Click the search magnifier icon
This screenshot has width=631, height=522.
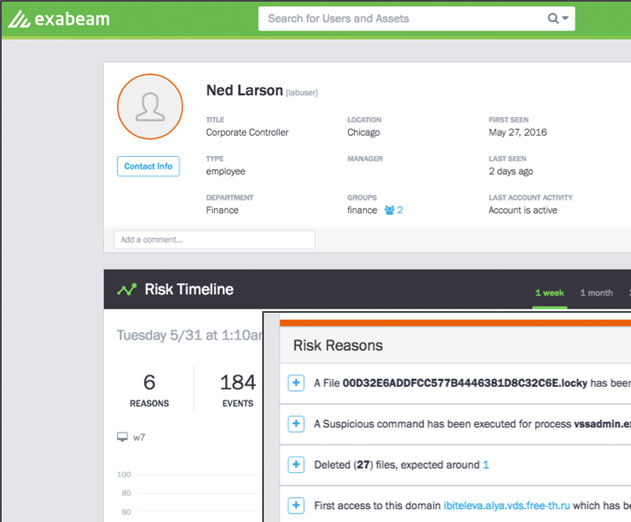pos(553,19)
